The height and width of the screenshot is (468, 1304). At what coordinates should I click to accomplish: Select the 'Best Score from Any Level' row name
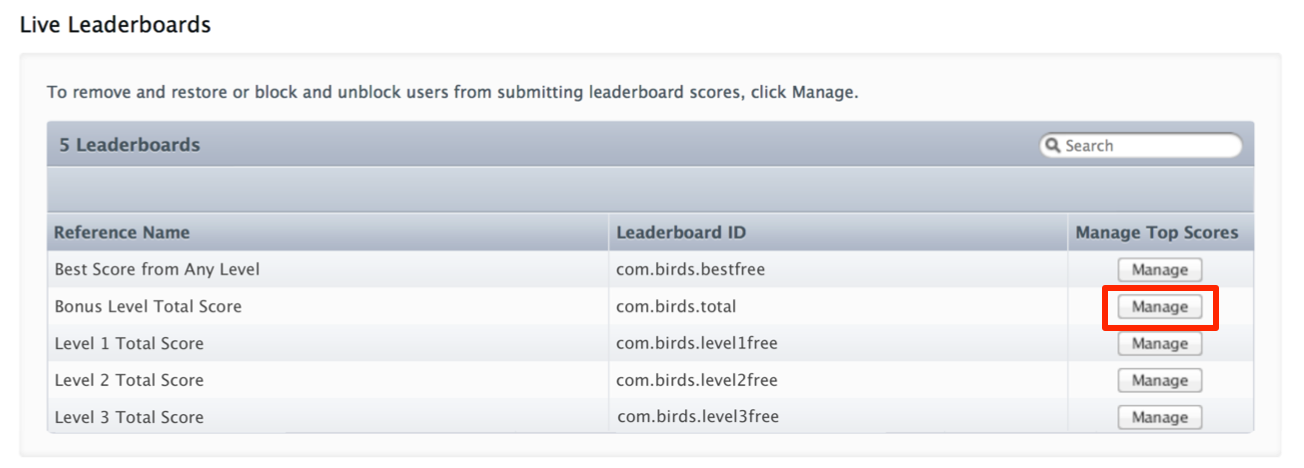[x=157, y=270]
